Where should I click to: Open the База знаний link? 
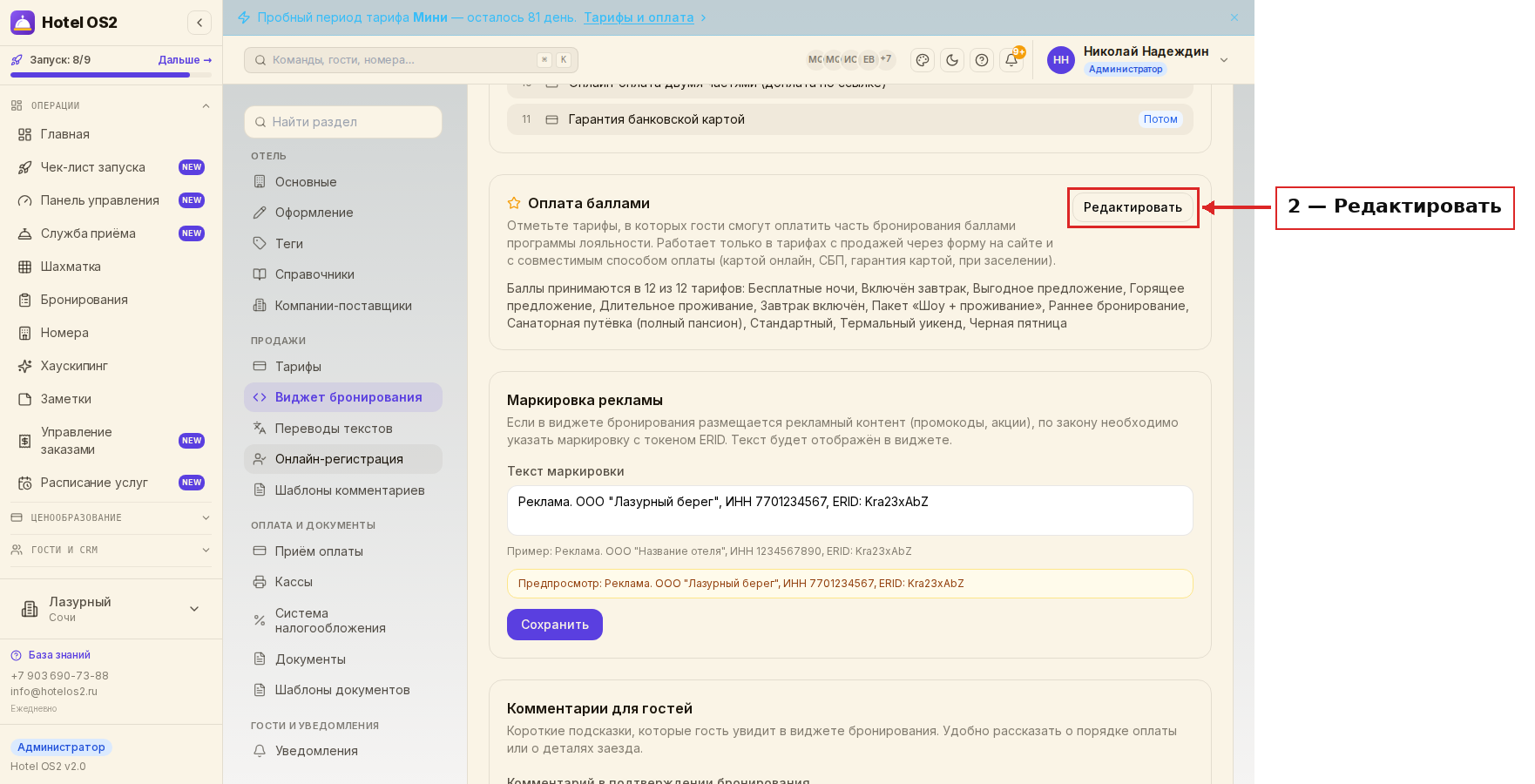(x=59, y=655)
